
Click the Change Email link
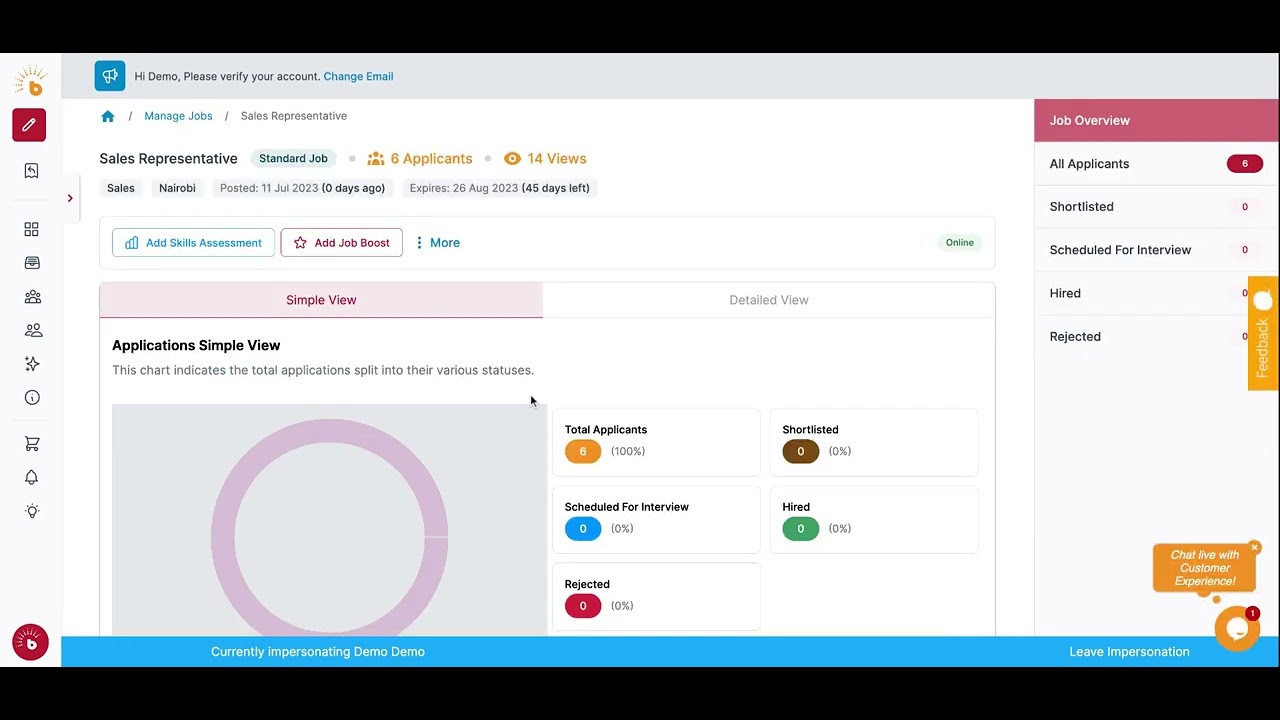(358, 76)
